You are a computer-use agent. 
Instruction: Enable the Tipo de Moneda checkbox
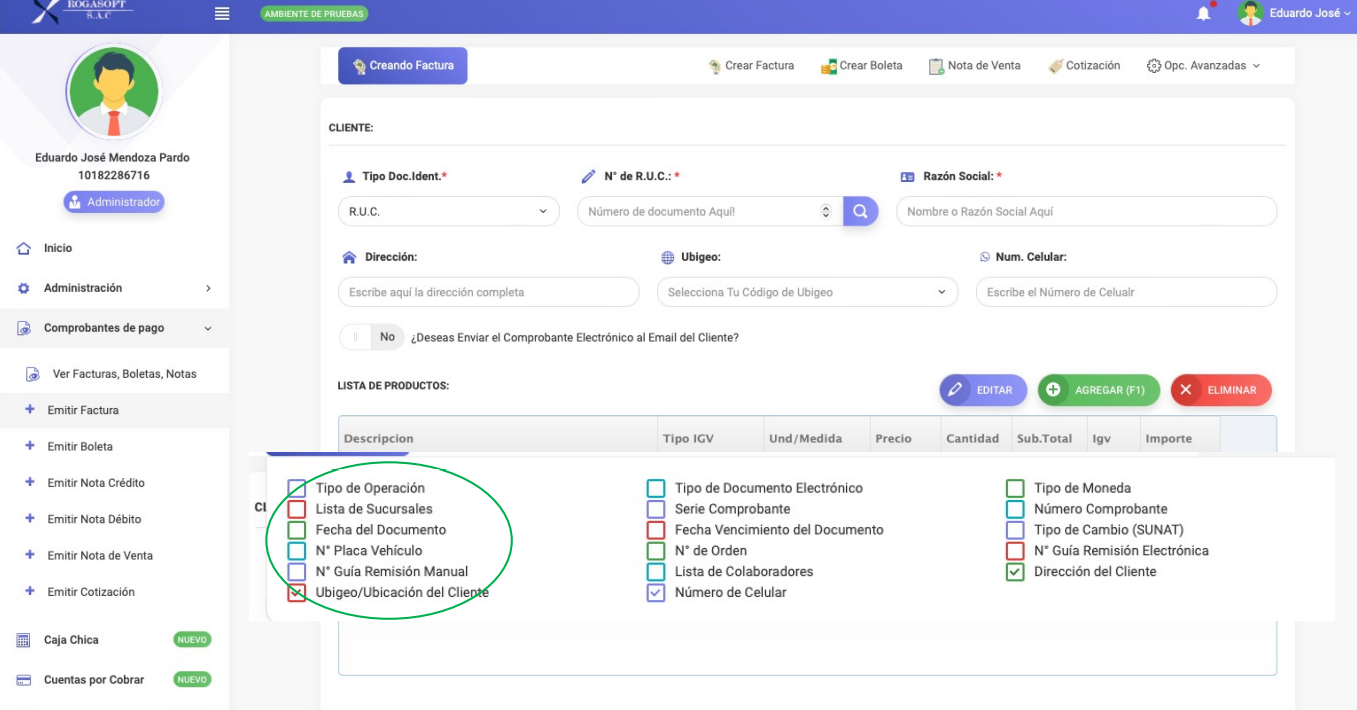click(1015, 488)
